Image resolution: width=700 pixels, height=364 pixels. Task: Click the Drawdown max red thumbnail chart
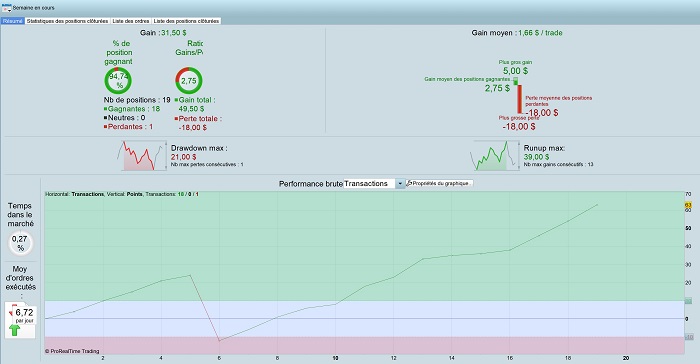point(142,155)
